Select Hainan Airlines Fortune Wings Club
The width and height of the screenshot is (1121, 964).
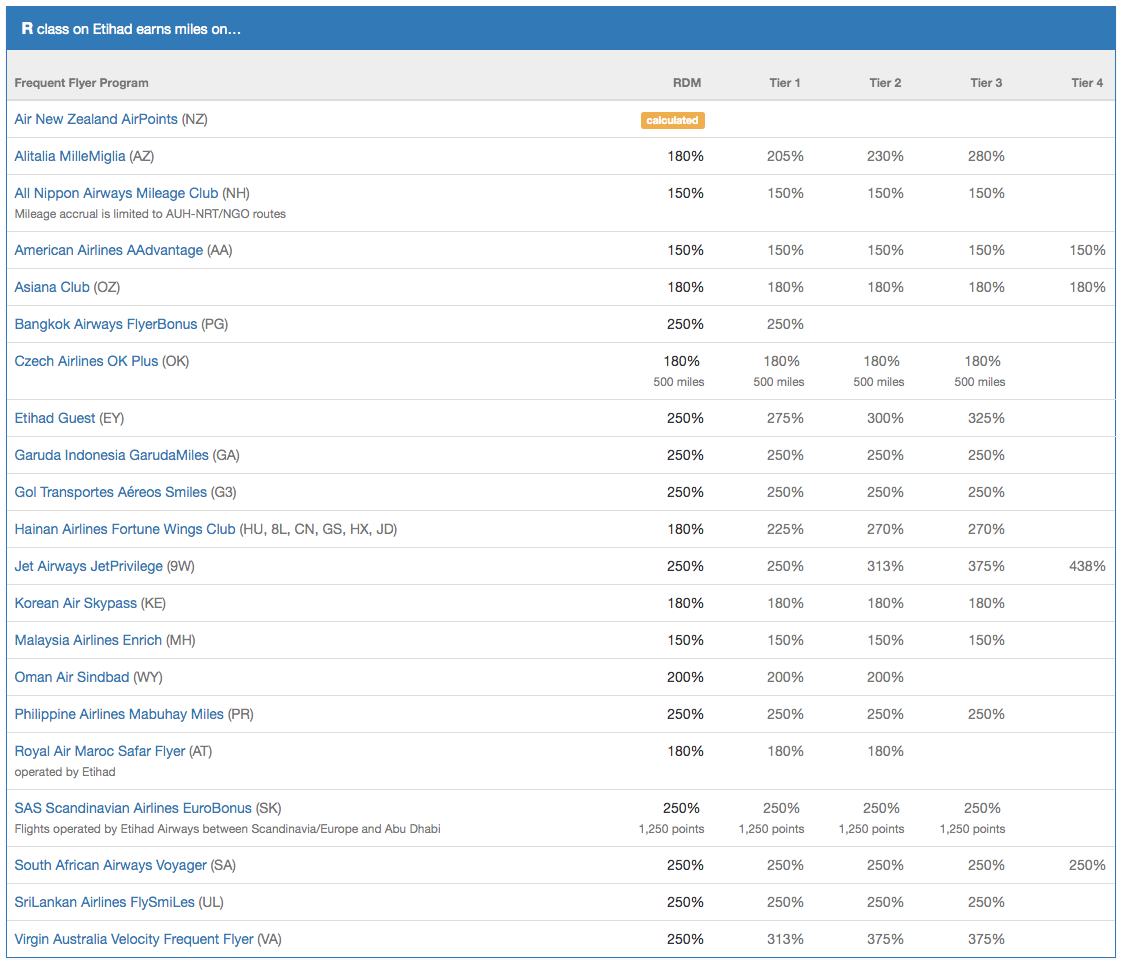pyautogui.click(x=125, y=529)
